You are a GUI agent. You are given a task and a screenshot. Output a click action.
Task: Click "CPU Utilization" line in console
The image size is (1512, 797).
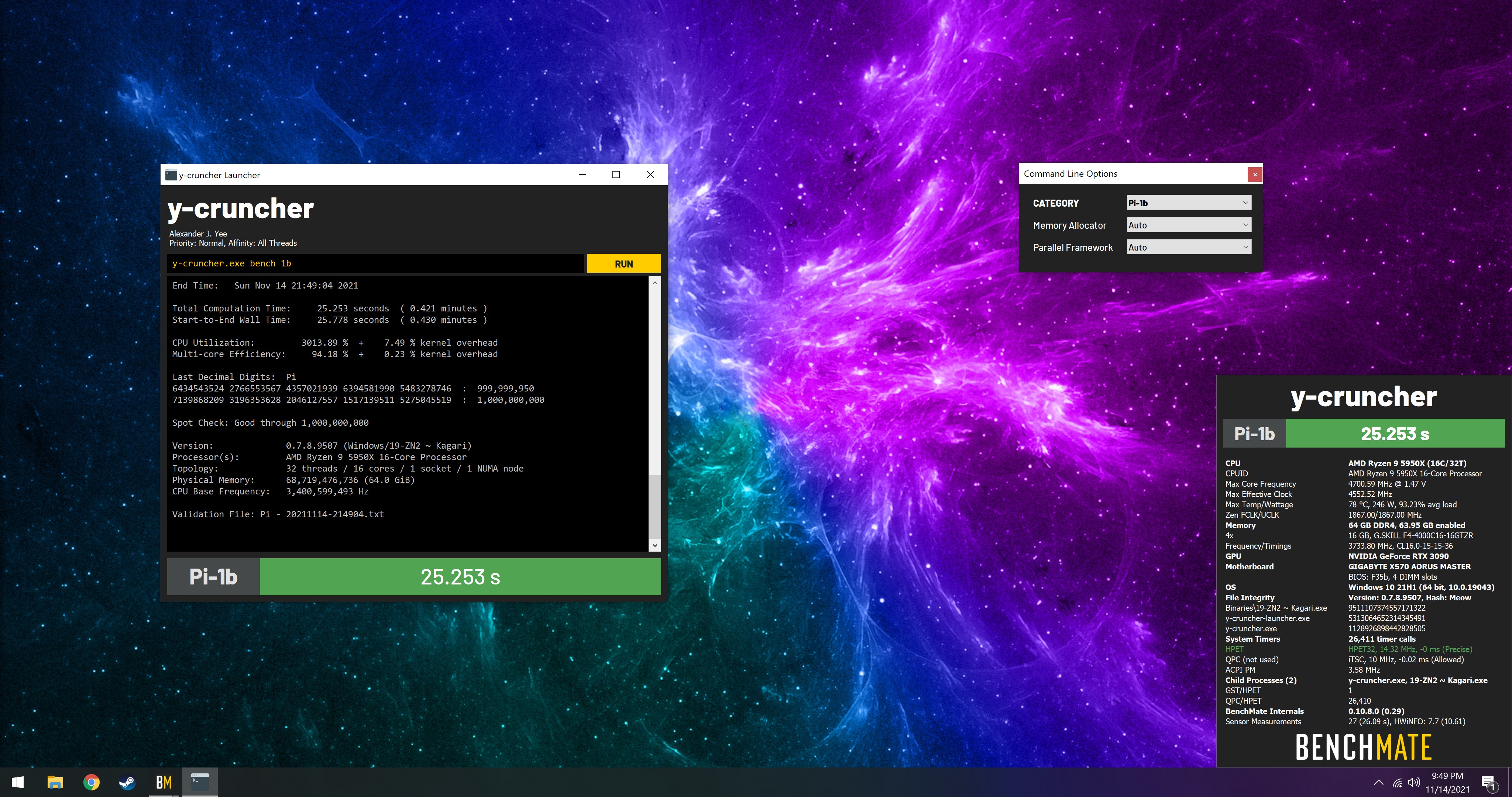[x=334, y=343]
